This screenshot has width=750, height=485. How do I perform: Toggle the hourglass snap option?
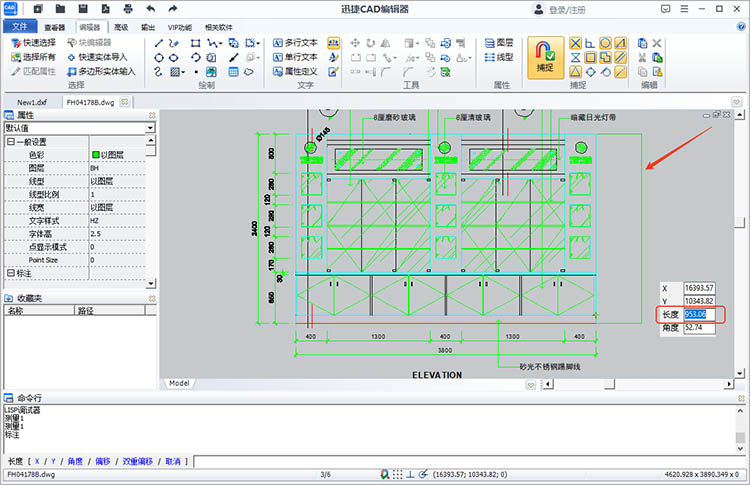click(575, 58)
